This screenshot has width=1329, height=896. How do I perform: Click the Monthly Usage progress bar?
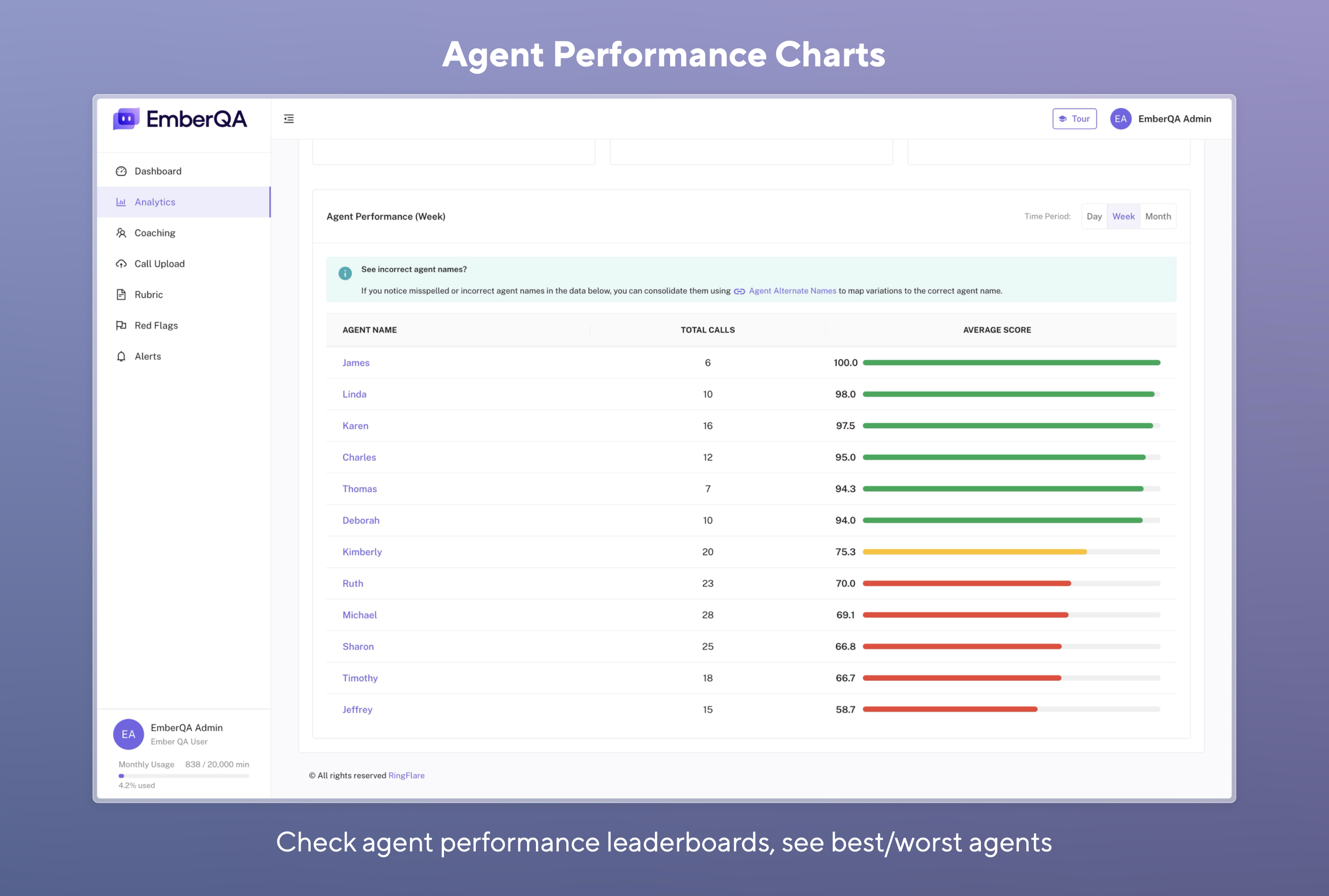(184, 776)
